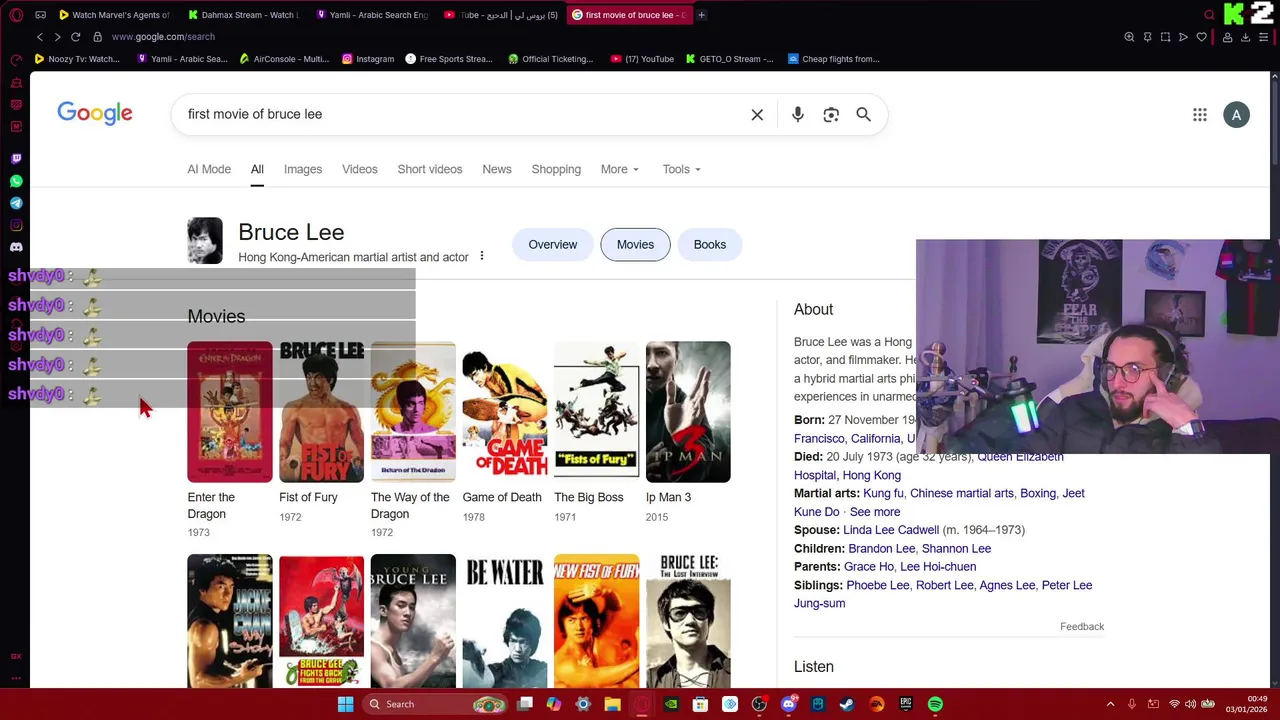Click the address bar URL
This screenshot has height=720, width=1280.
pyautogui.click(x=163, y=37)
